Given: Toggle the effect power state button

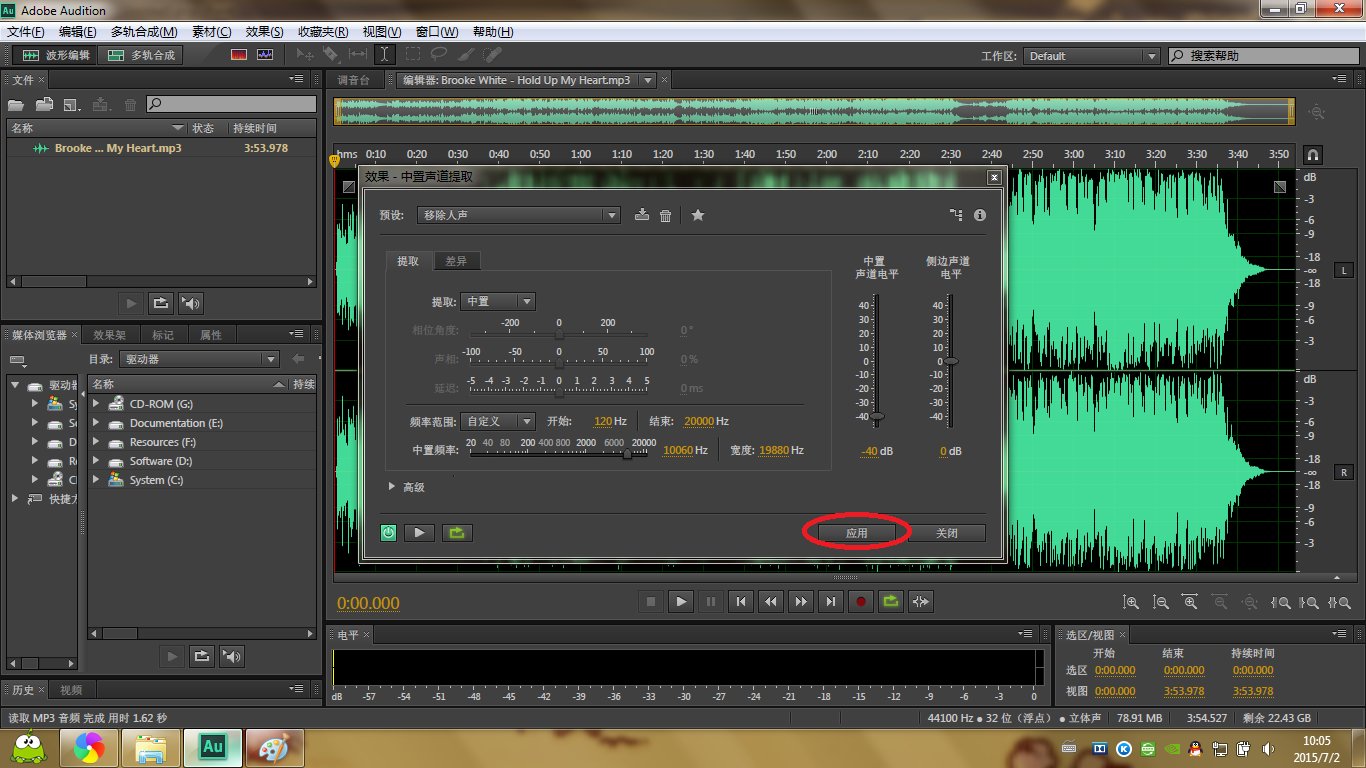Looking at the screenshot, I should click(x=388, y=533).
